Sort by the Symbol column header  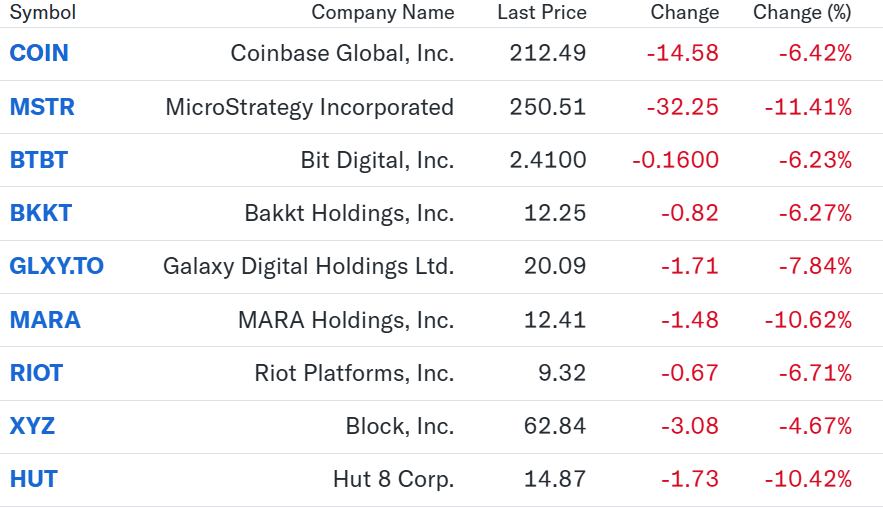[x=43, y=12]
